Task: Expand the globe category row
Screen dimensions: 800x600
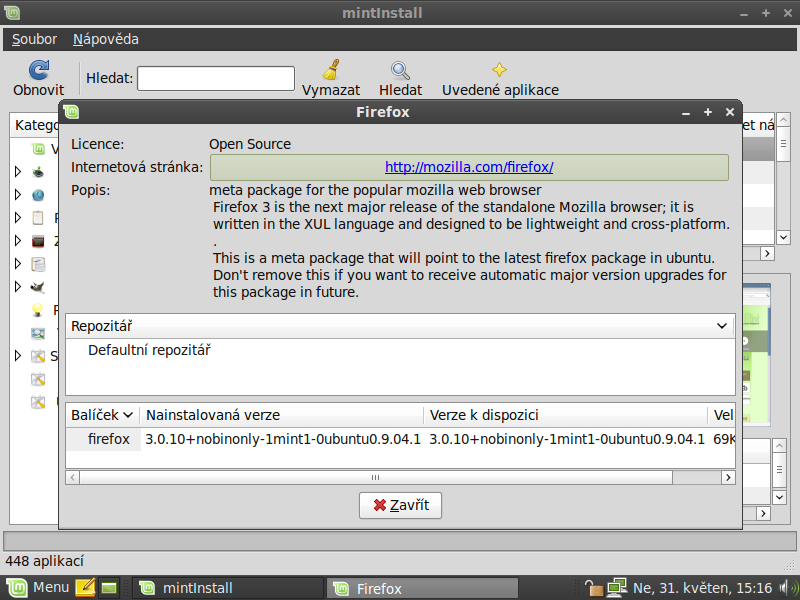Action: click(18, 195)
